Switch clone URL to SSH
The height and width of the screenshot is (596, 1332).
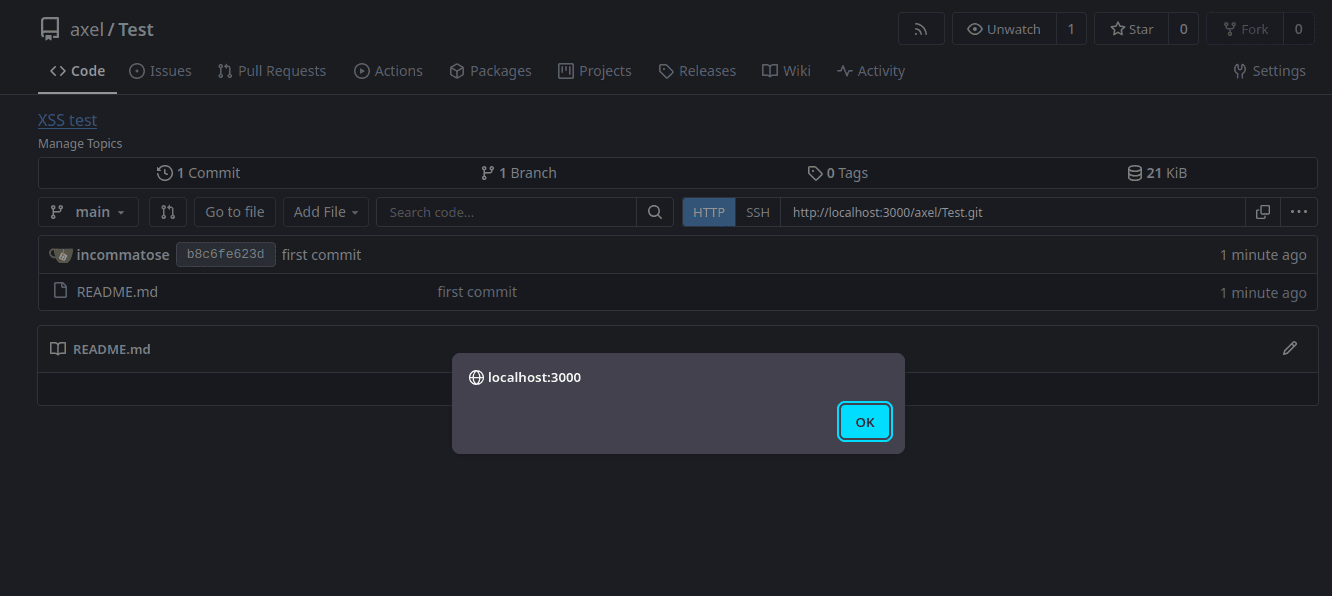(758, 212)
